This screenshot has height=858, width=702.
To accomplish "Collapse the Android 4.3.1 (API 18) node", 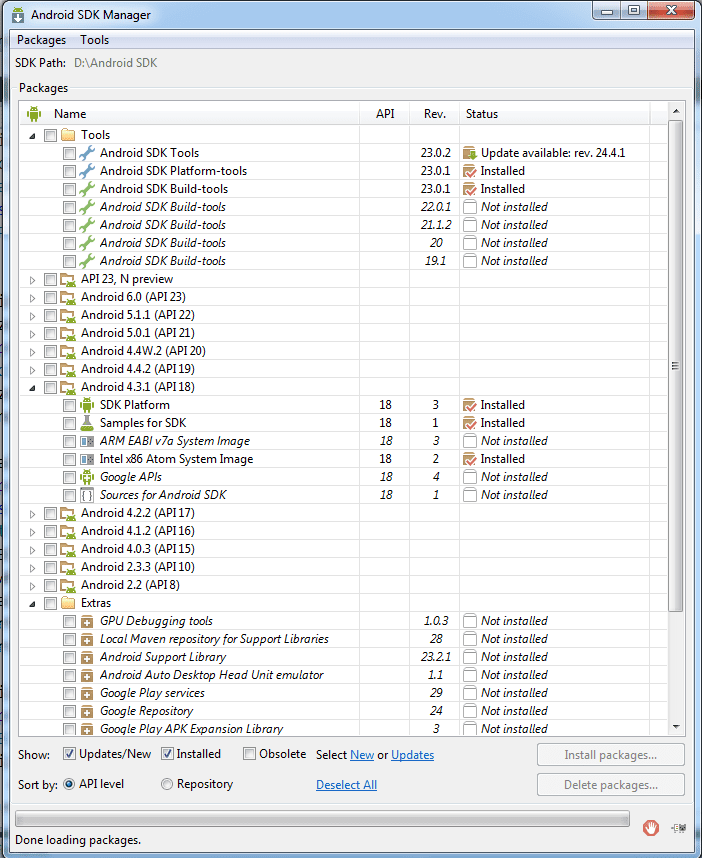I will point(32,387).
